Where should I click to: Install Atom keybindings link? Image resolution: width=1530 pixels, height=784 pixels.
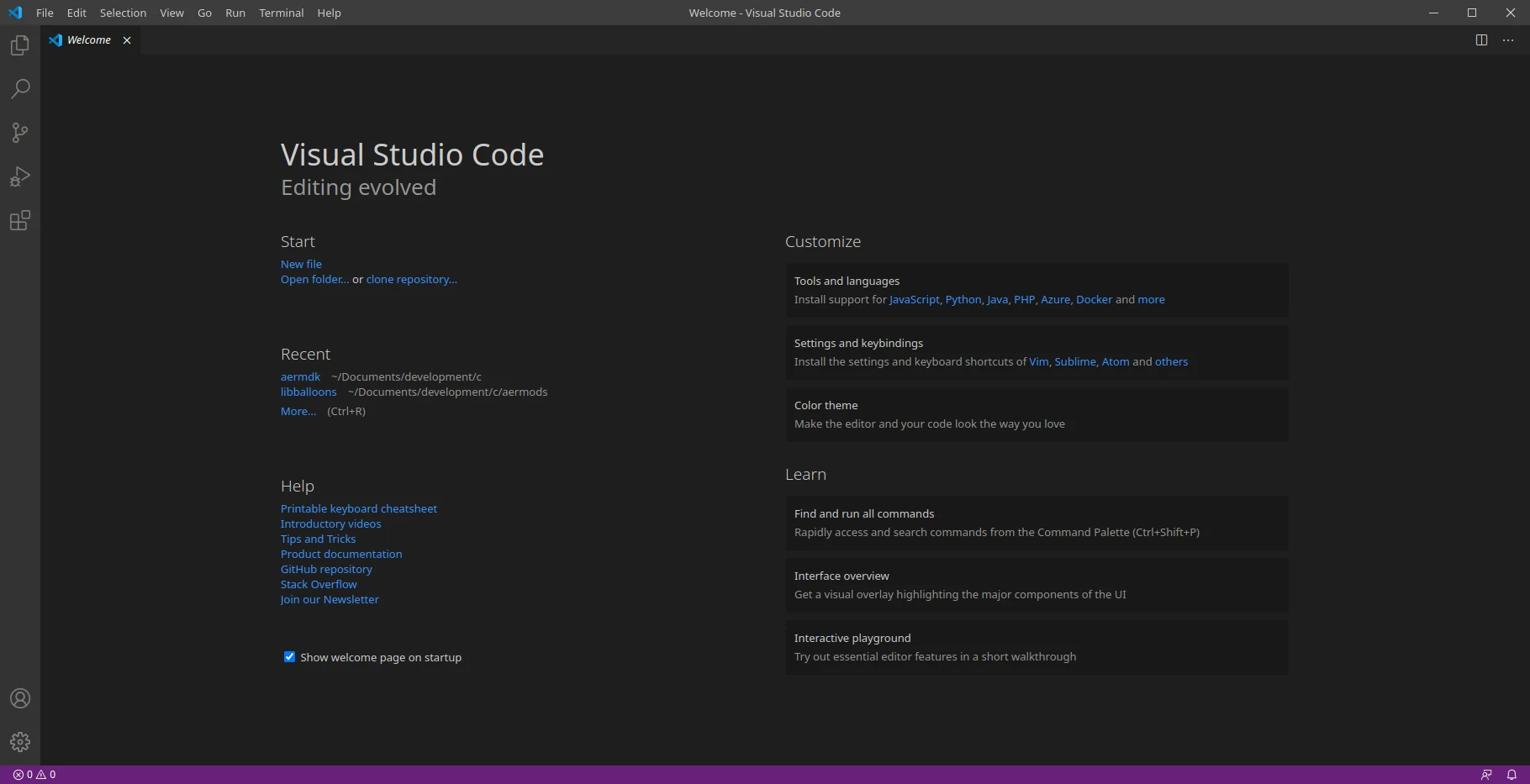tap(1116, 361)
